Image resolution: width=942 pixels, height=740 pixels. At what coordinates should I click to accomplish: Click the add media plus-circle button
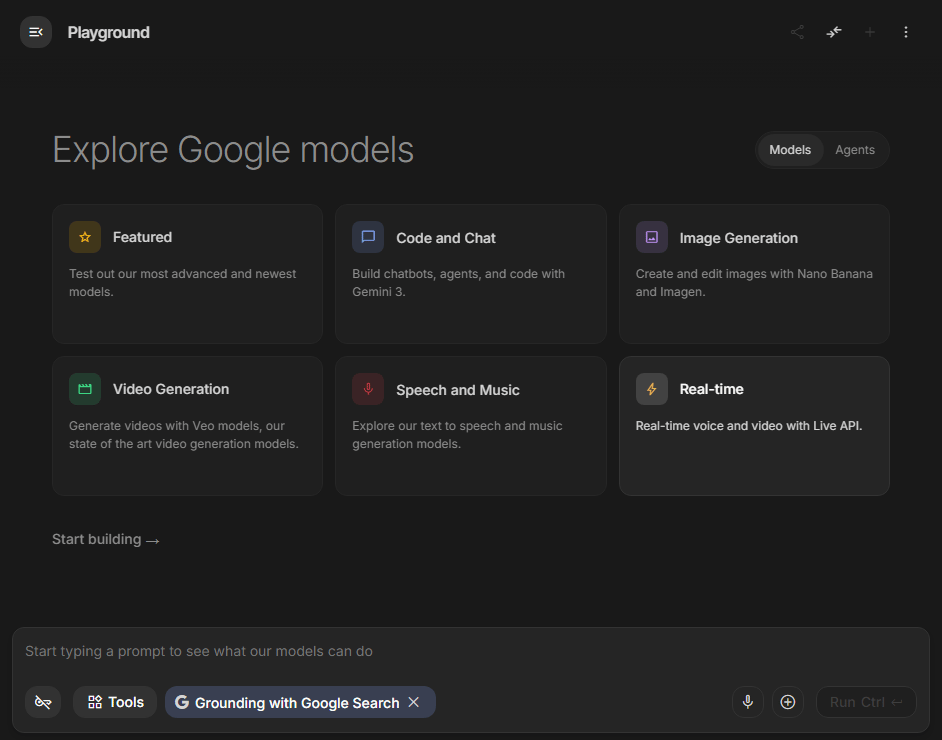click(x=788, y=702)
